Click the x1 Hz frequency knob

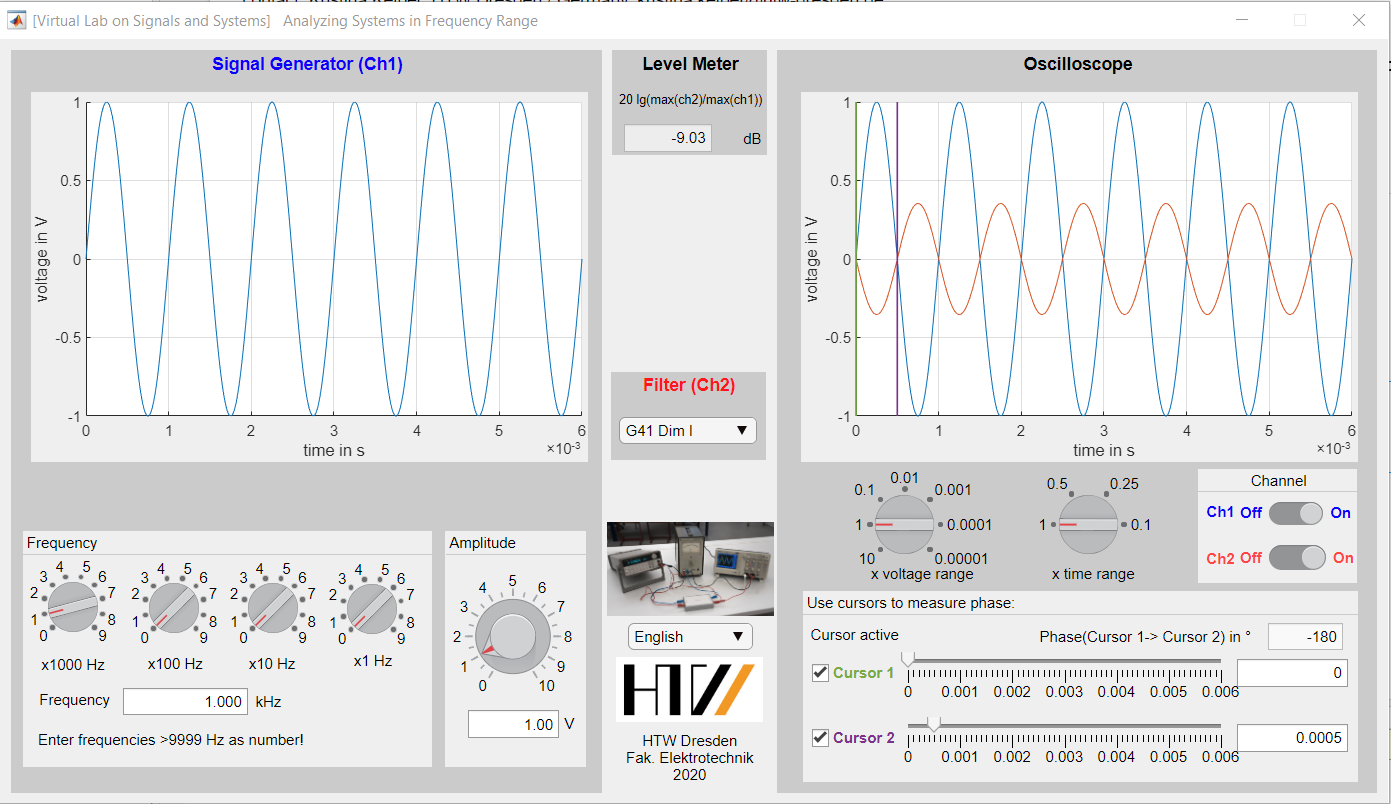click(371, 608)
